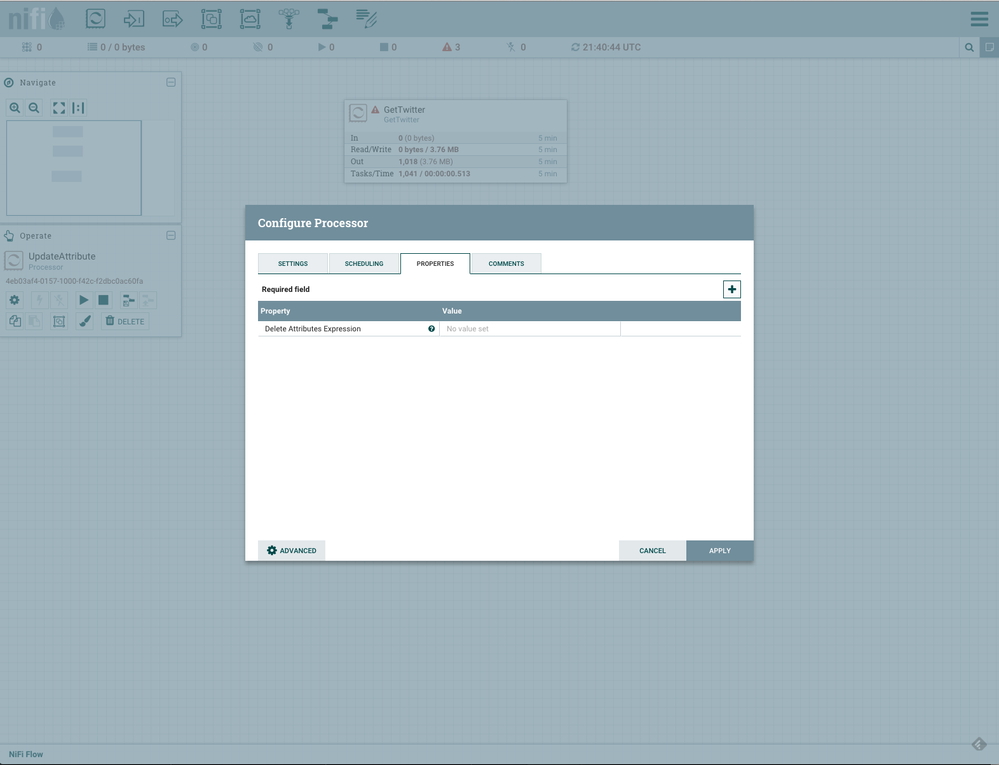Collapse the Navigate panel
999x765 pixels.
171,82
